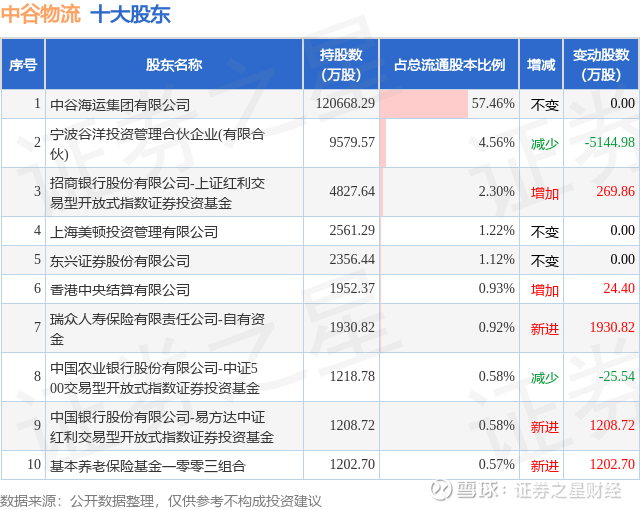Click 不变 status in 东兴证券 row
This screenshot has width=640, height=510.
pos(544,261)
